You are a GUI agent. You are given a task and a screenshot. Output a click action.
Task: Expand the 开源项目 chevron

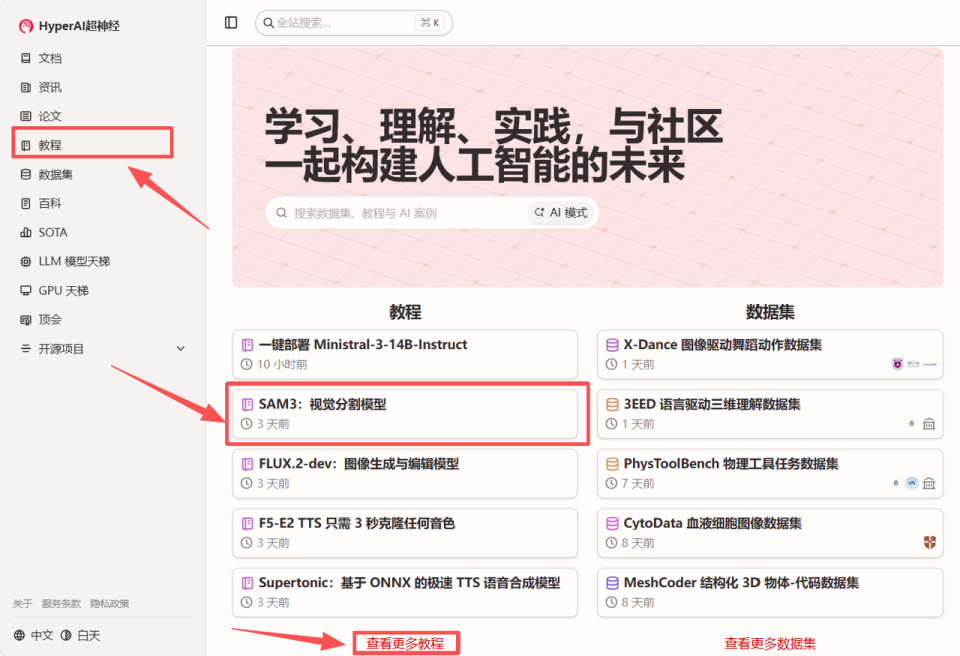[x=181, y=349]
